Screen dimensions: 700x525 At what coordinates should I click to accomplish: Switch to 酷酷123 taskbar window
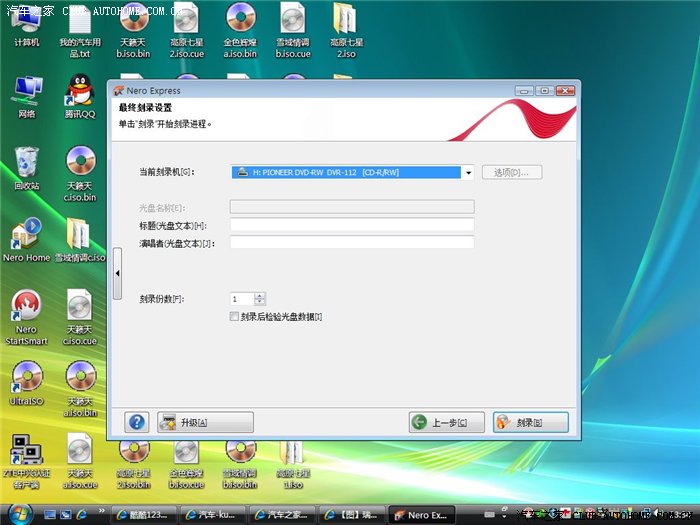143,515
